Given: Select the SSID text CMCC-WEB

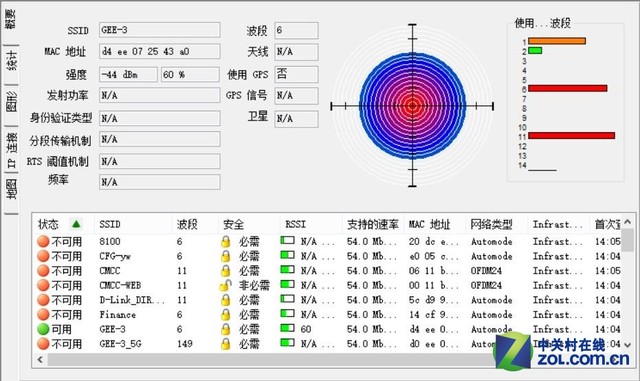Looking at the screenshot, I should (120, 285).
